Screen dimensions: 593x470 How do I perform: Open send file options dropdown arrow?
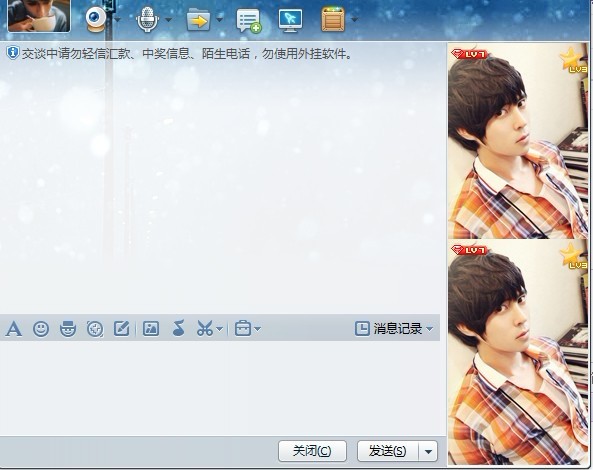pos(220,20)
